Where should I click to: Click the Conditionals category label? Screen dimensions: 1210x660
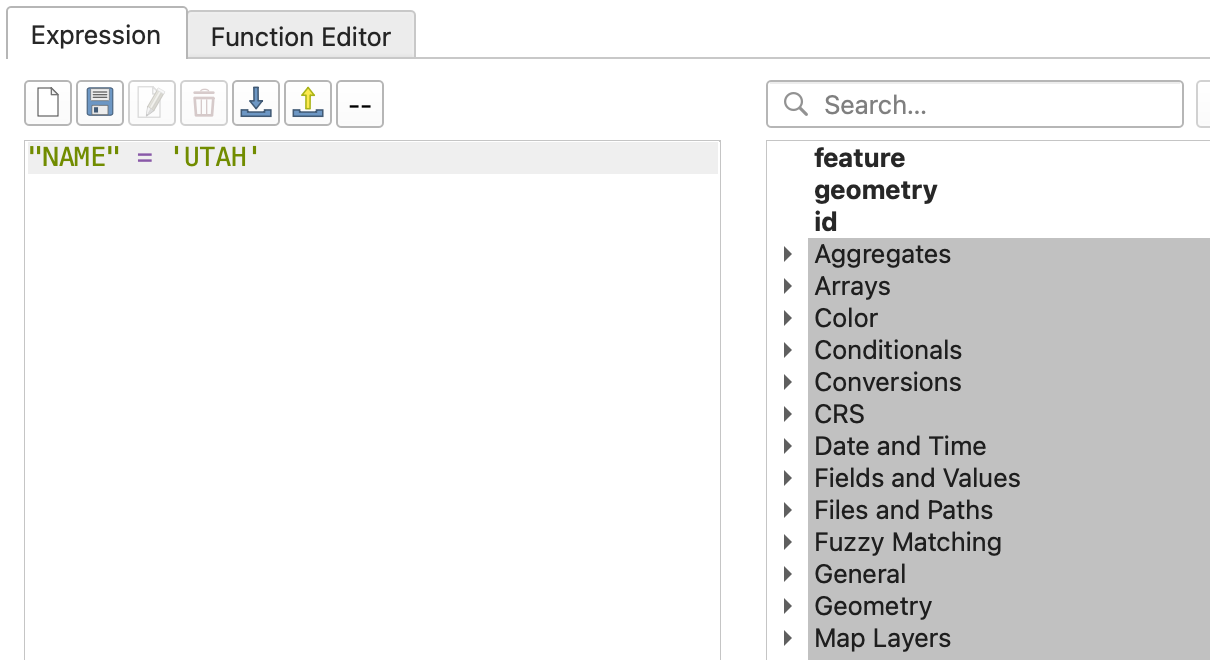tap(888, 350)
